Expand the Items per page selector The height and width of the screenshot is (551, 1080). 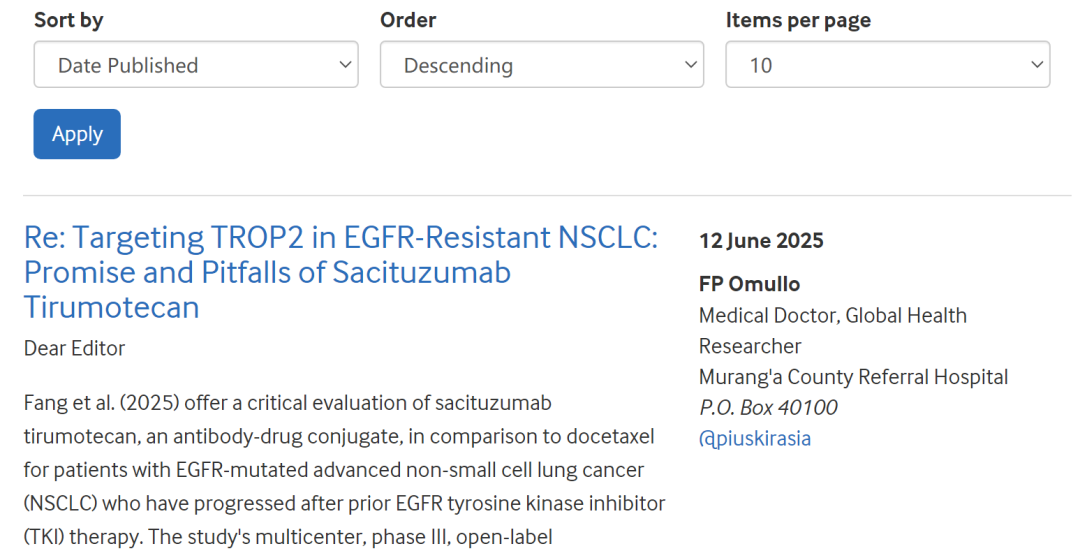coord(887,65)
